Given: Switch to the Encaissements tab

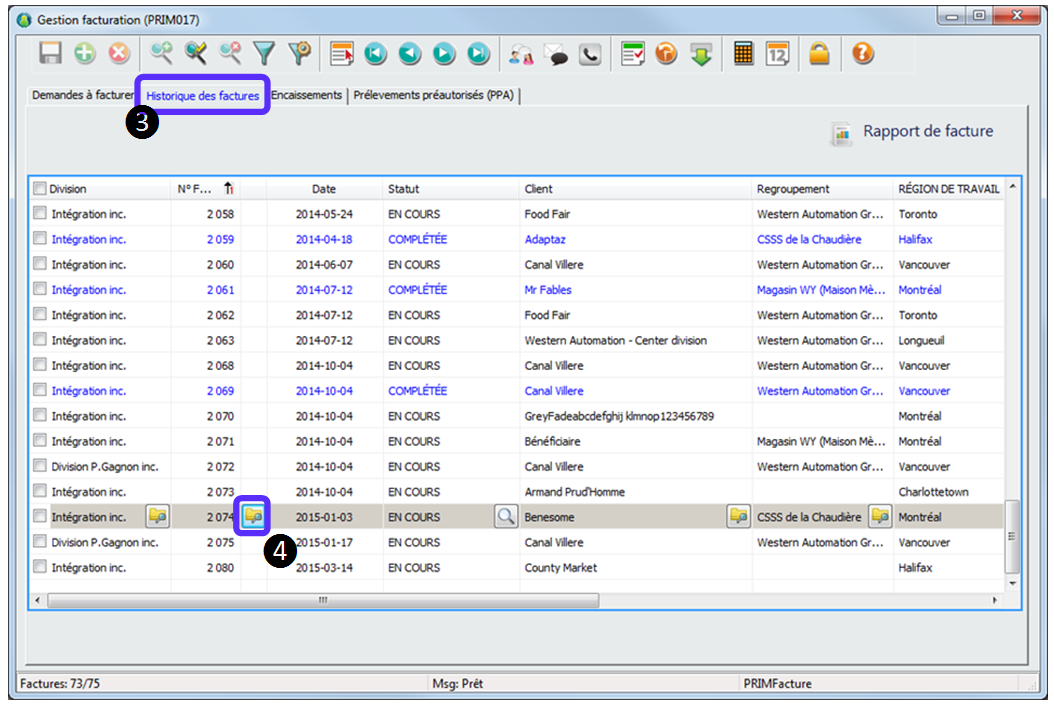Looking at the screenshot, I should [306, 95].
